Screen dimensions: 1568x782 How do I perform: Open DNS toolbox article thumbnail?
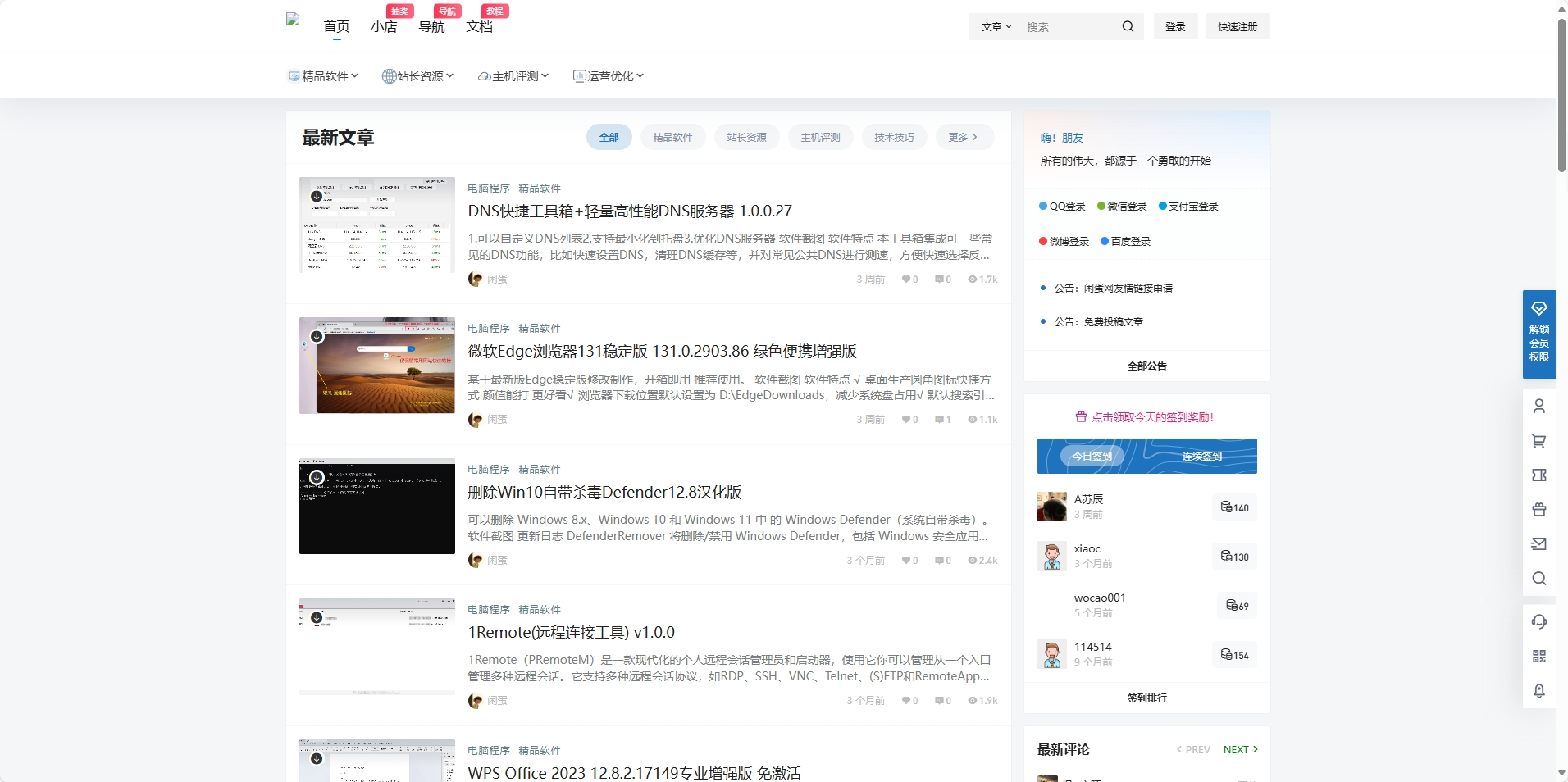(376, 225)
